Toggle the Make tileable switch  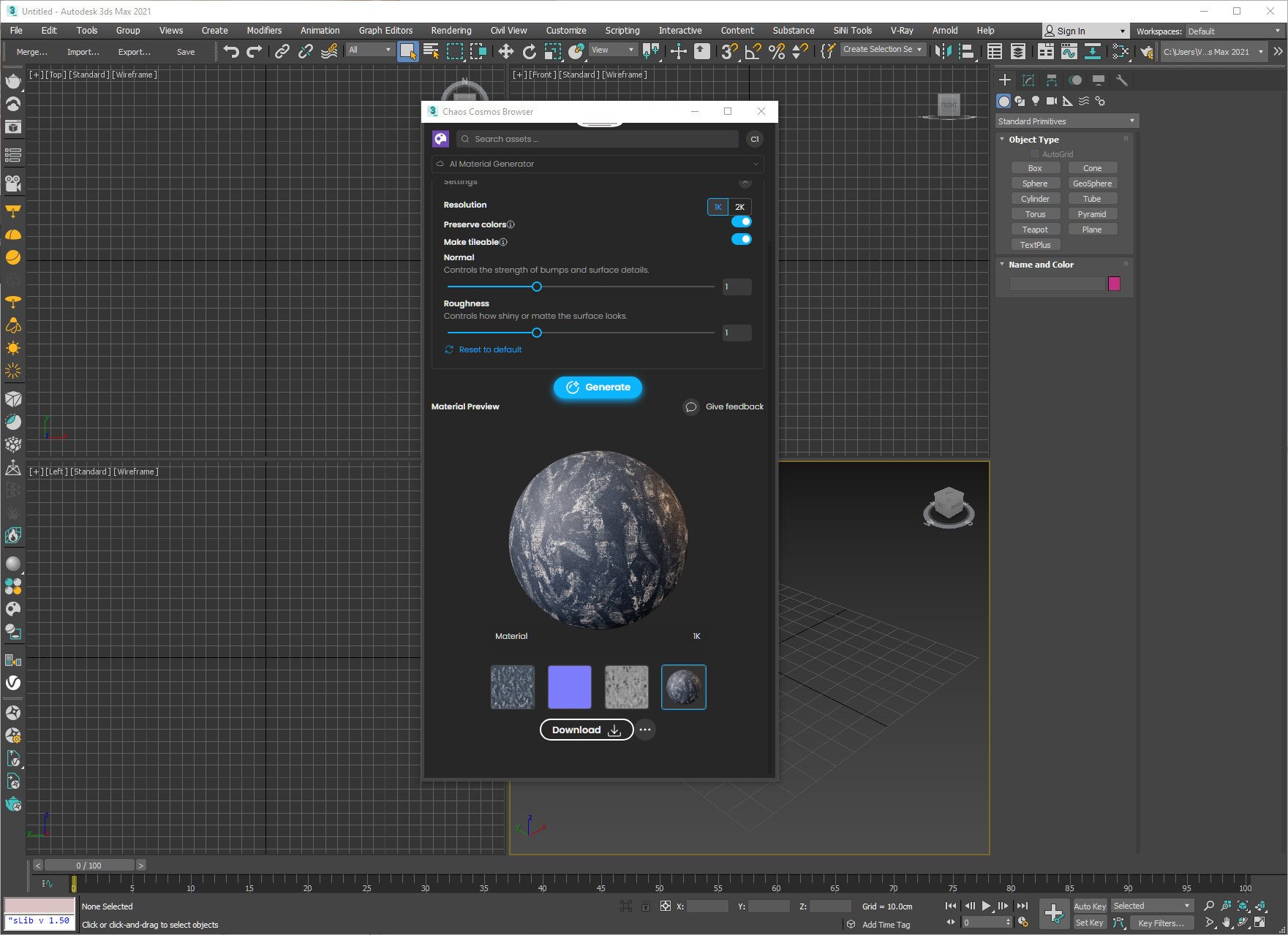coord(741,239)
